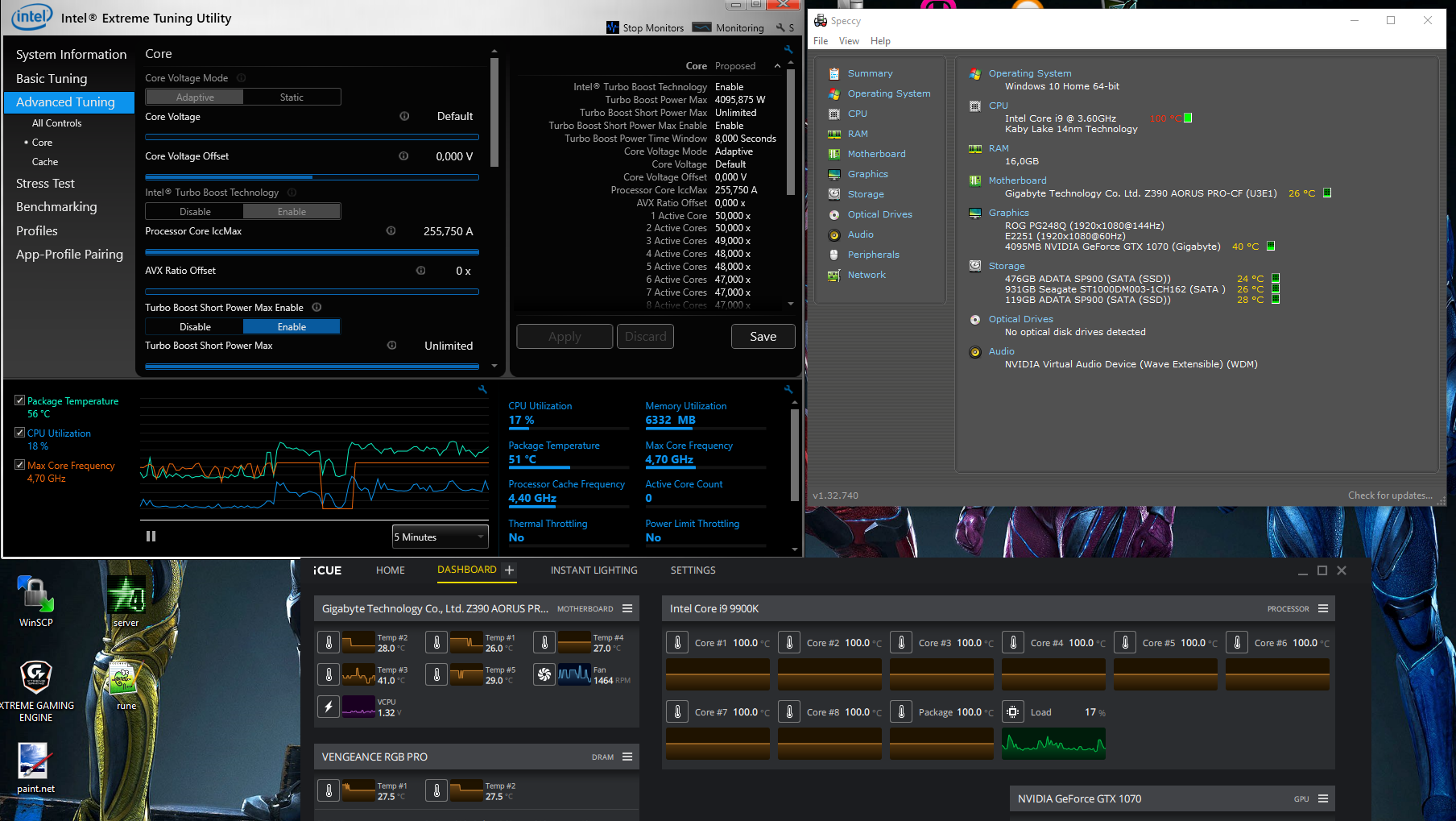
Task: Open System Information in Intel XTU
Action: pos(71,54)
